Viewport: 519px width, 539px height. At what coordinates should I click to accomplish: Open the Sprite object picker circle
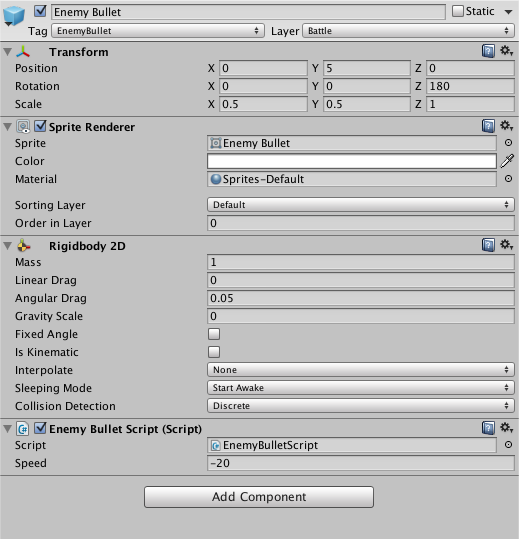[x=508, y=143]
